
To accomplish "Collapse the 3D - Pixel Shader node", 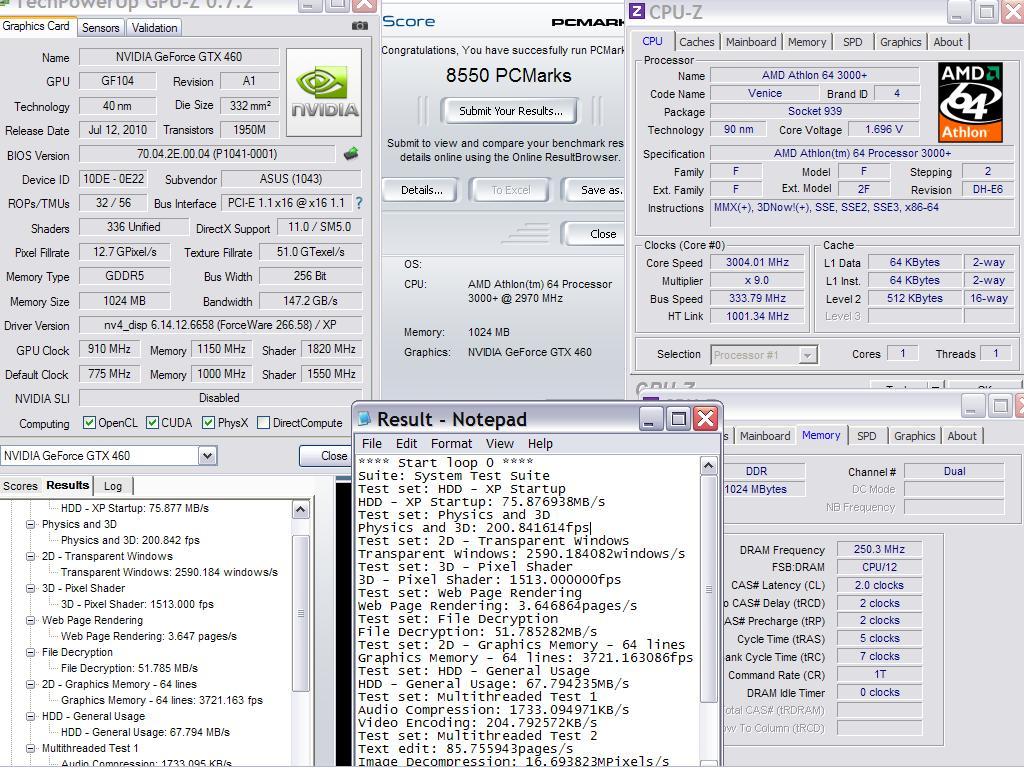I will 31,588.
